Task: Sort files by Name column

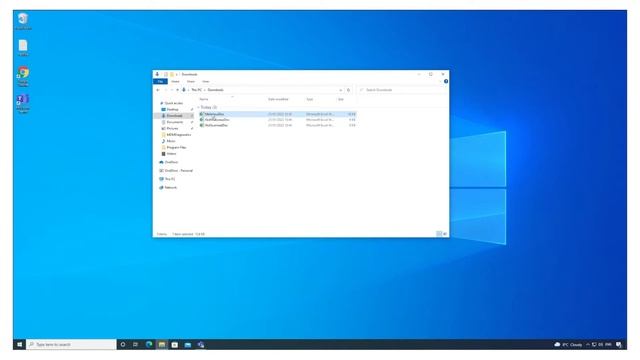Action: click(204, 99)
